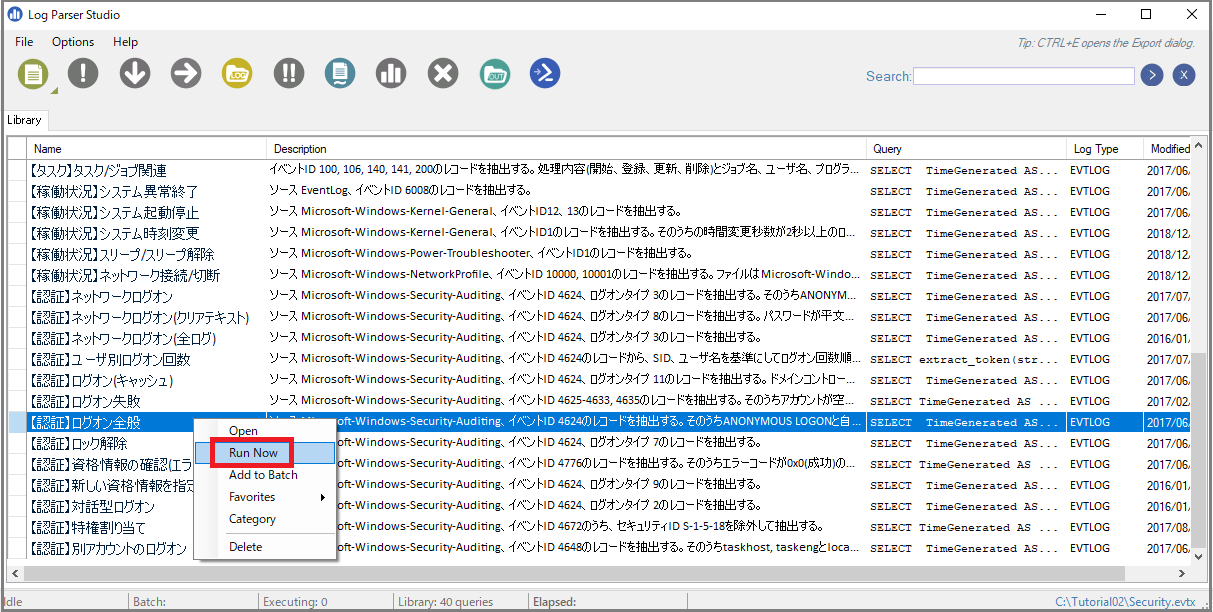This screenshot has height=612, width=1213.
Task: Click the new query document icon
Action: click(x=33, y=74)
